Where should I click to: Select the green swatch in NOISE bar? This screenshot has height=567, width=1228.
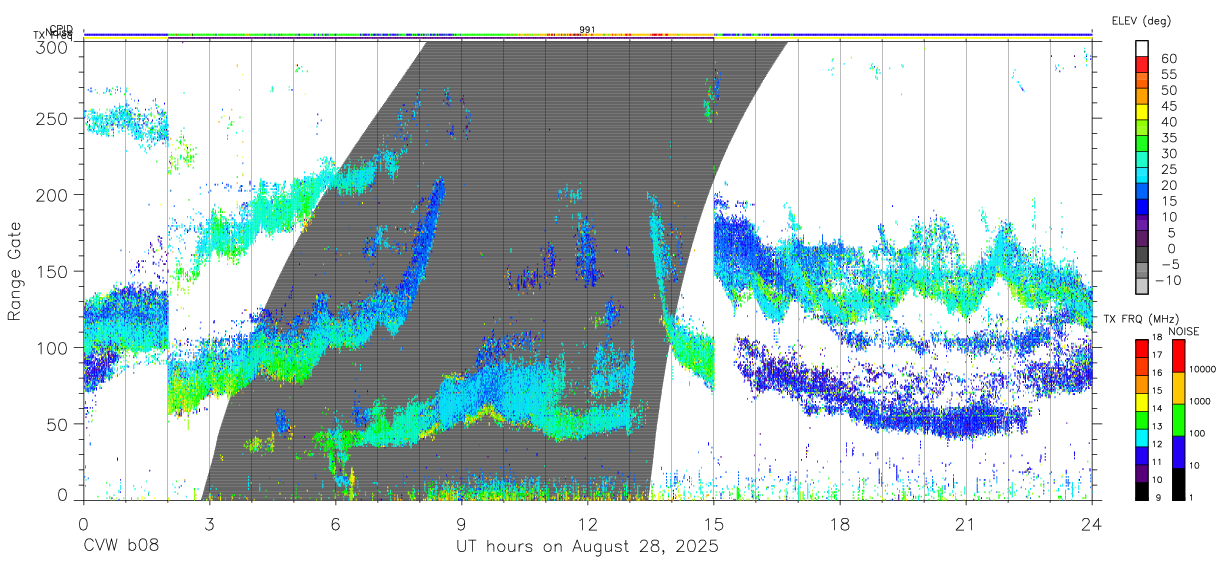[x=1178, y=419]
